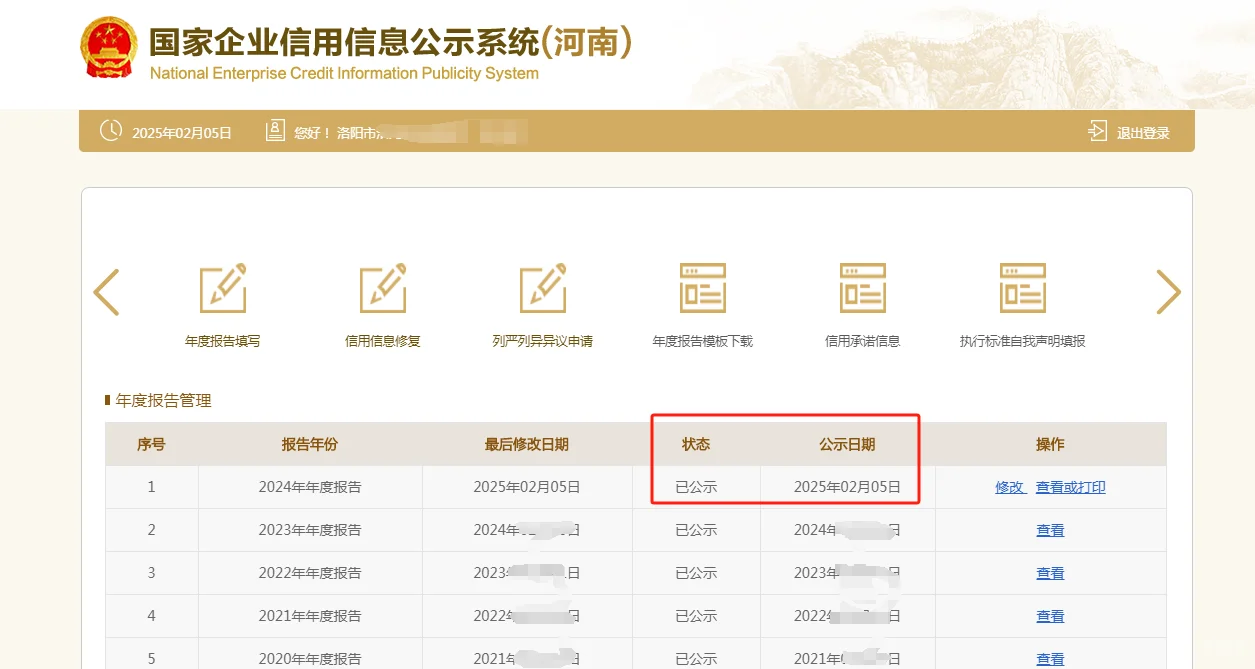Open 信用信息修复 pencil icon

383,288
